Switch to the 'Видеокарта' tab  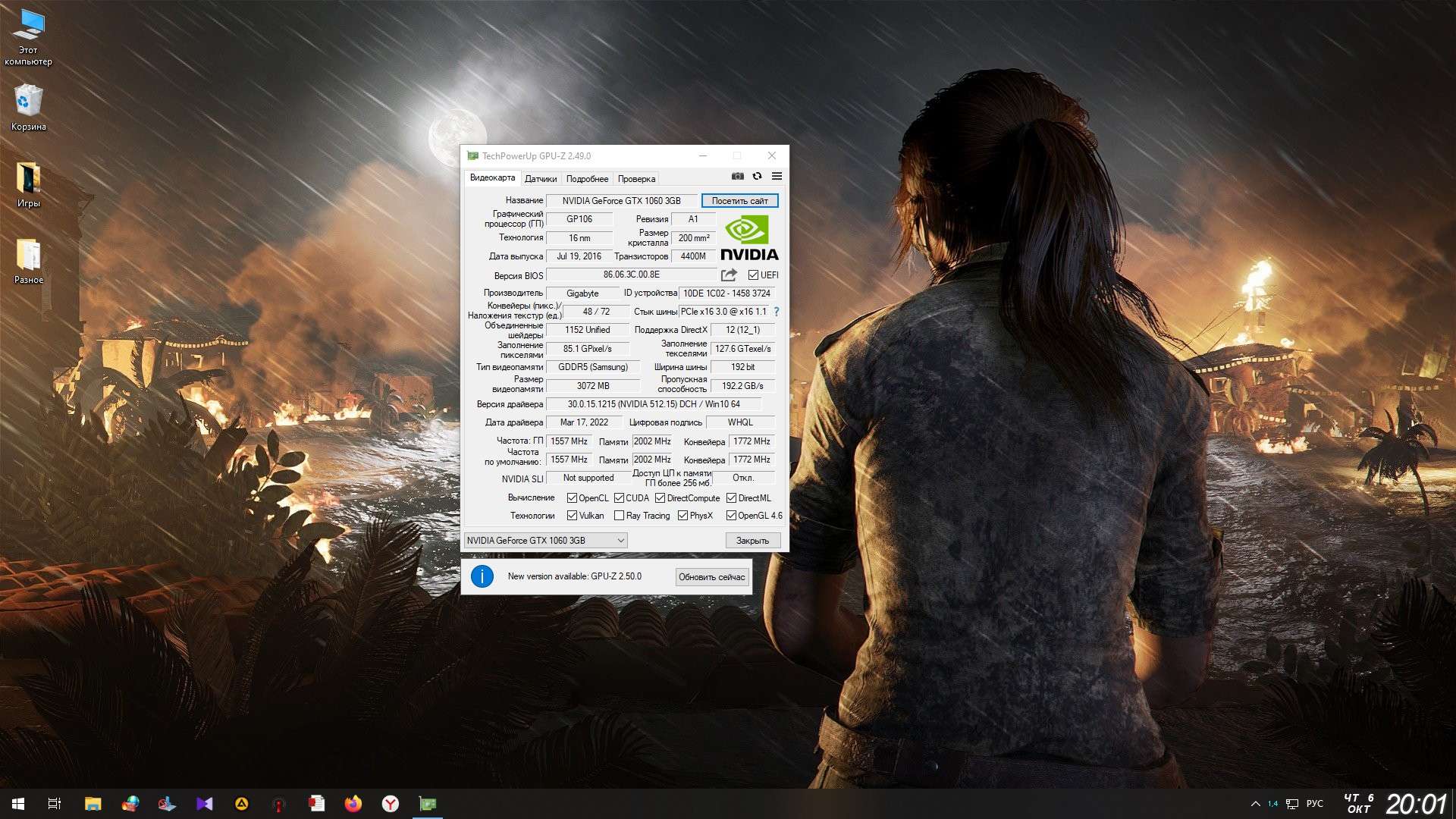coord(492,178)
